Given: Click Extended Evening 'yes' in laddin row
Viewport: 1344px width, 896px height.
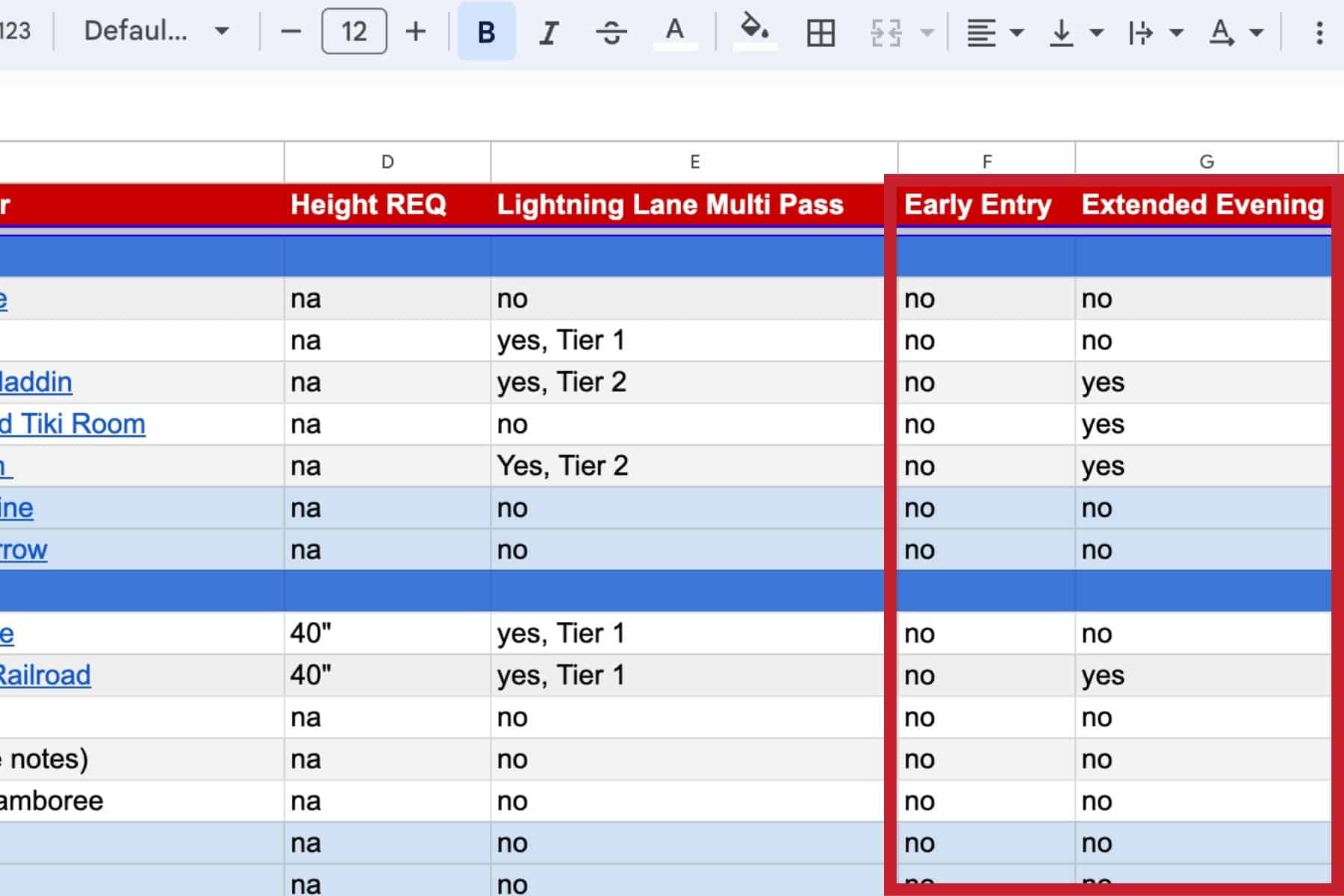Looking at the screenshot, I should point(1103,383).
